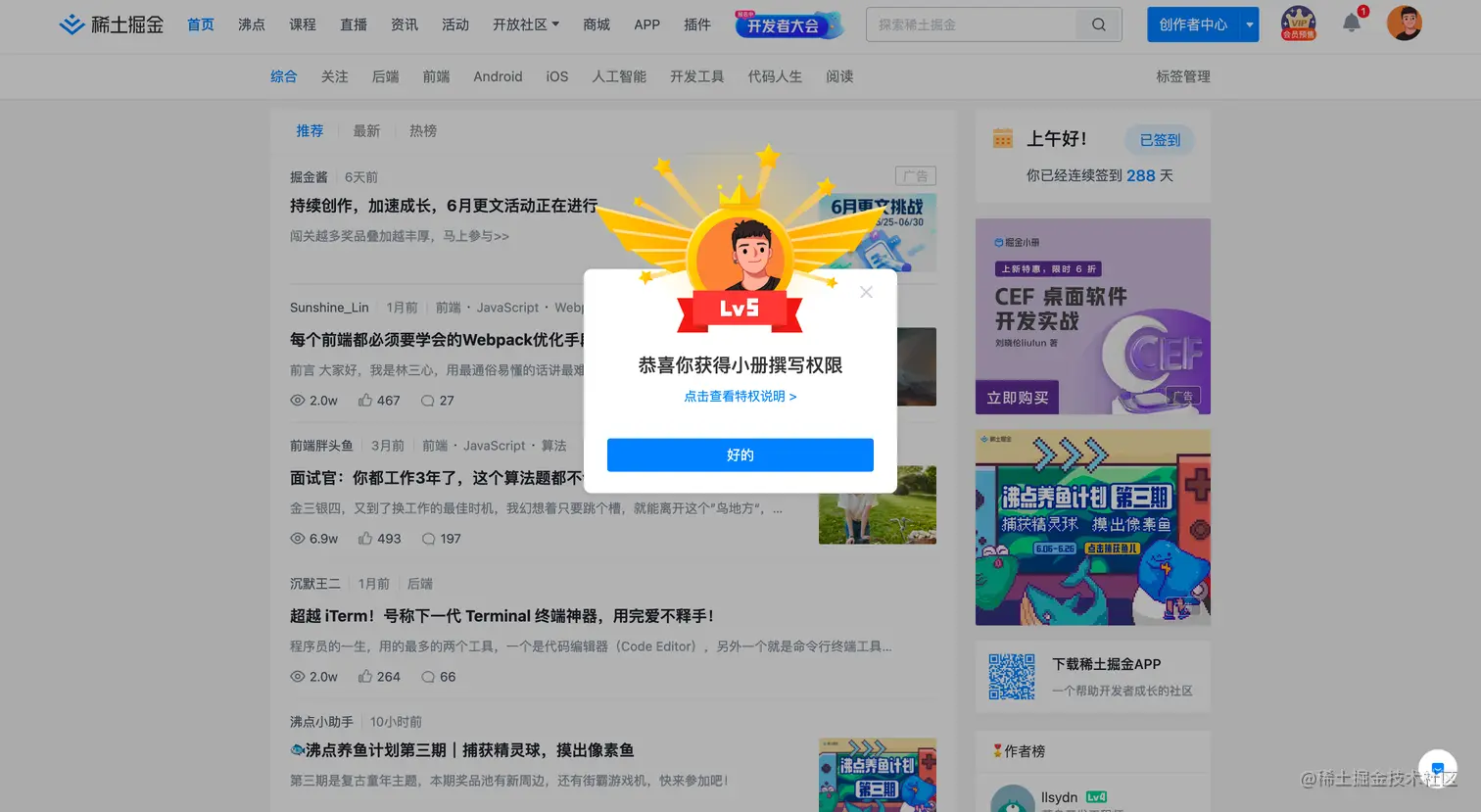Click the 已签到 check-in button

click(x=1160, y=139)
